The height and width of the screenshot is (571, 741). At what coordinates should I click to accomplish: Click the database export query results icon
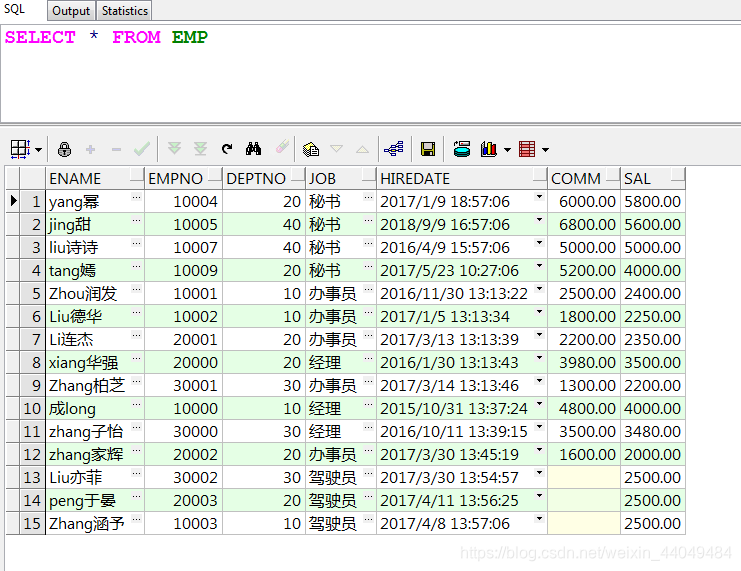pyautogui.click(x=462, y=149)
